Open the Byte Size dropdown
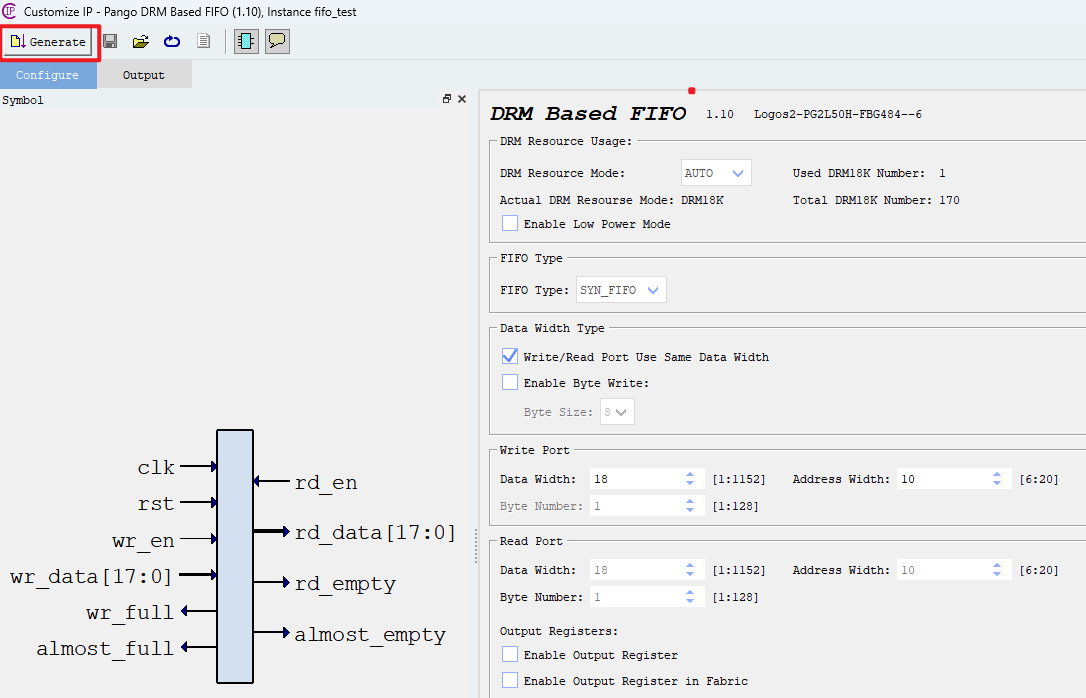The image size is (1086, 698). (617, 411)
